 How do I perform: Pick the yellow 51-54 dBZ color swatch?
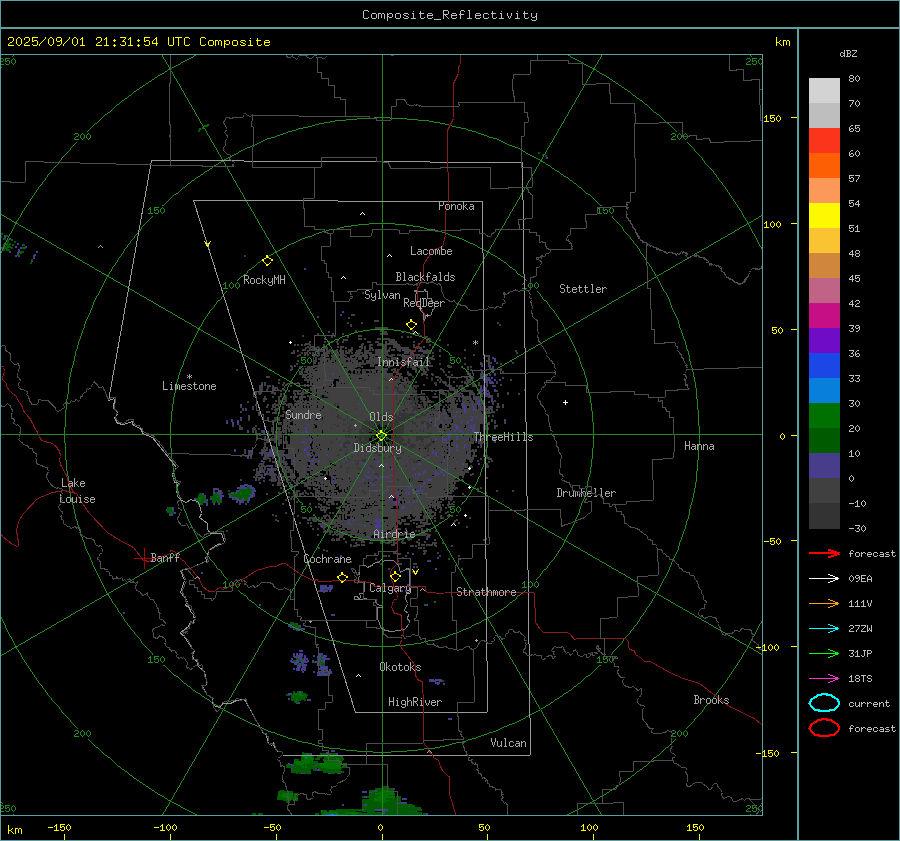tap(824, 216)
